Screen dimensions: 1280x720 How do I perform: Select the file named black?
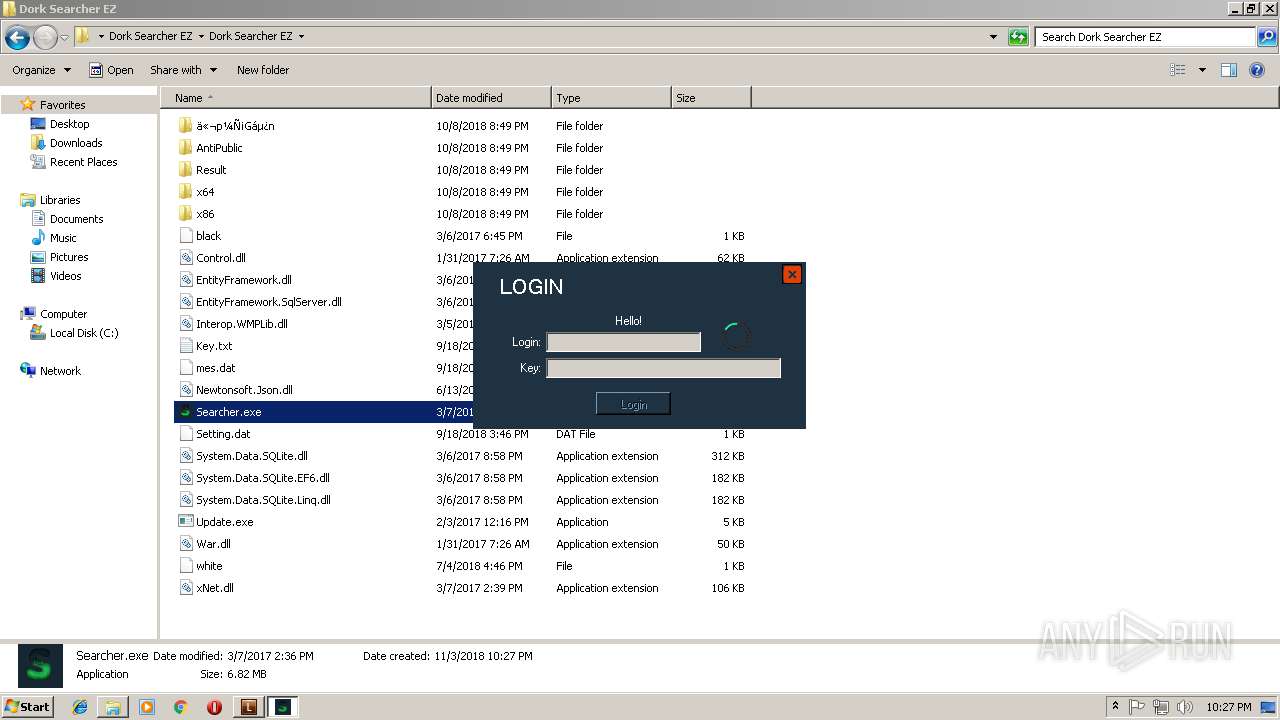pyautogui.click(x=208, y=236)
